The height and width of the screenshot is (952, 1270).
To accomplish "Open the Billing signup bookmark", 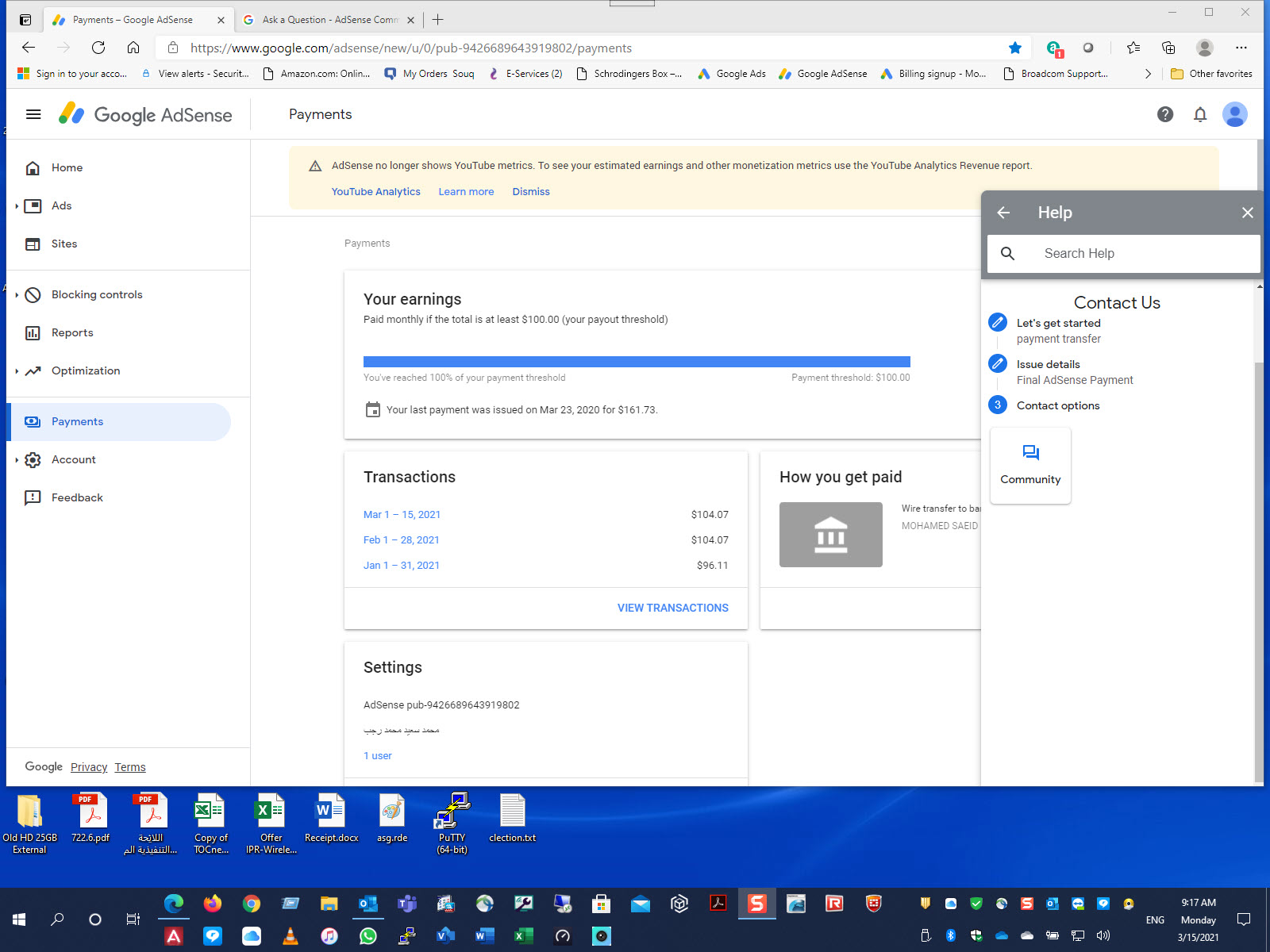I will (933, 74).
